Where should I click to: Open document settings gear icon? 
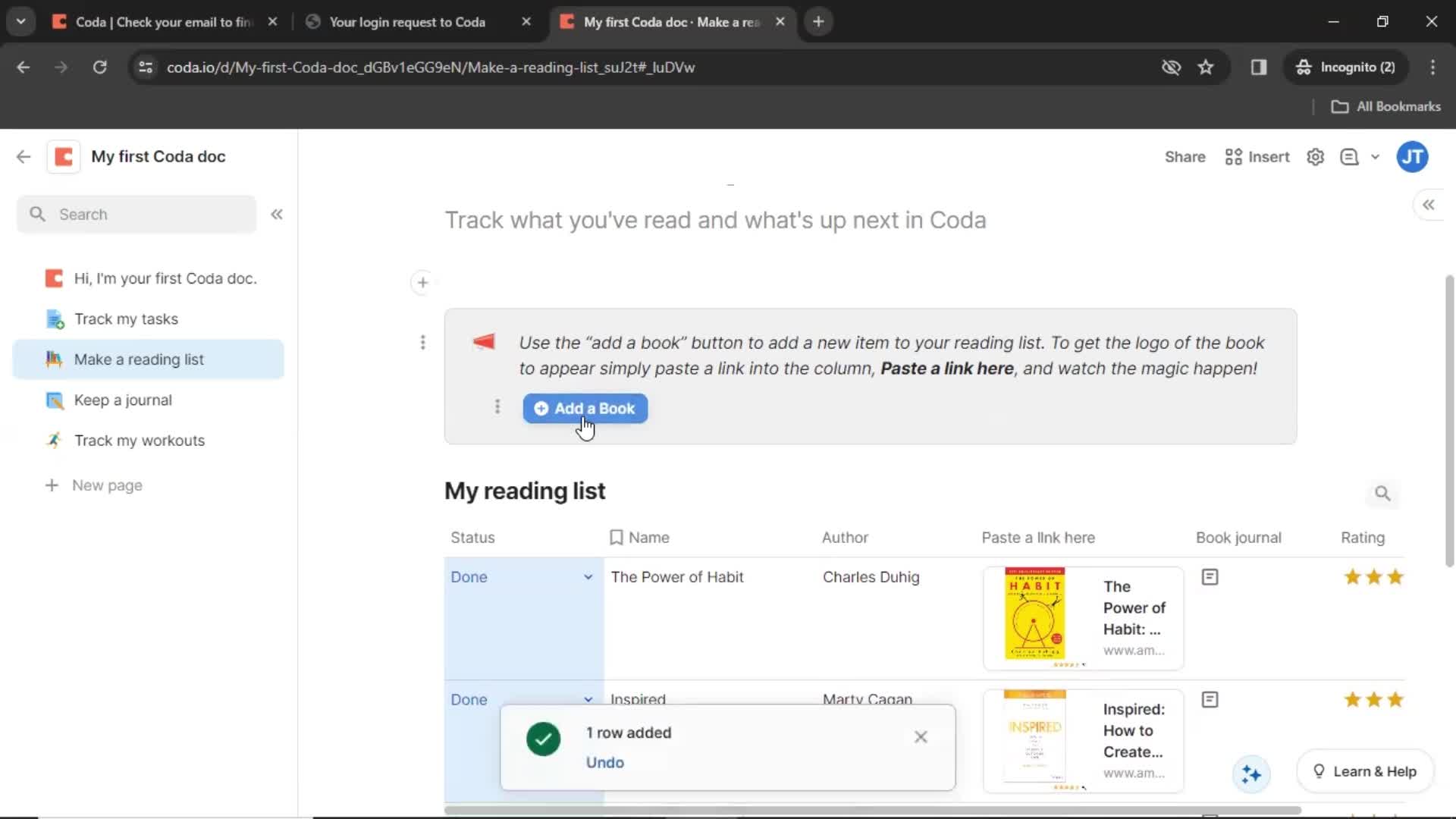(1316, 157)
